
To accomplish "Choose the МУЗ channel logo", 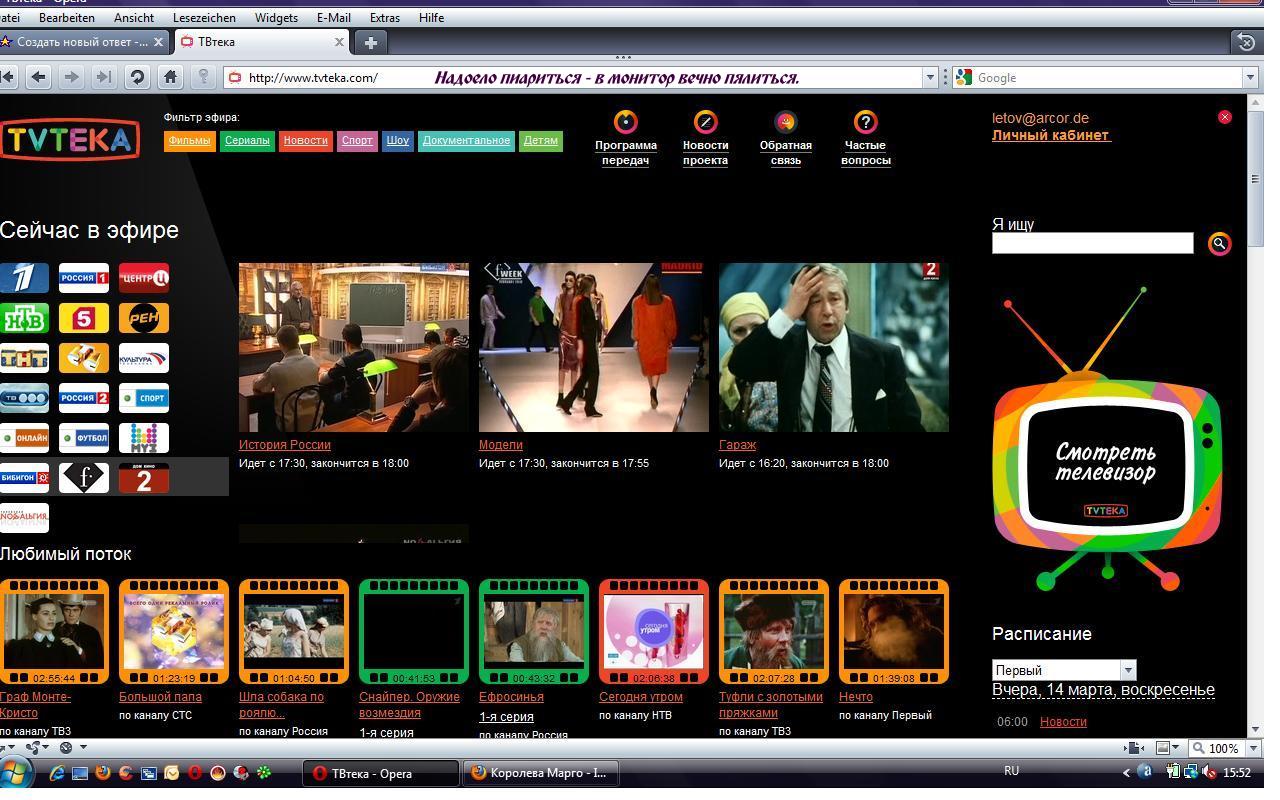I will tap(144, 438).
